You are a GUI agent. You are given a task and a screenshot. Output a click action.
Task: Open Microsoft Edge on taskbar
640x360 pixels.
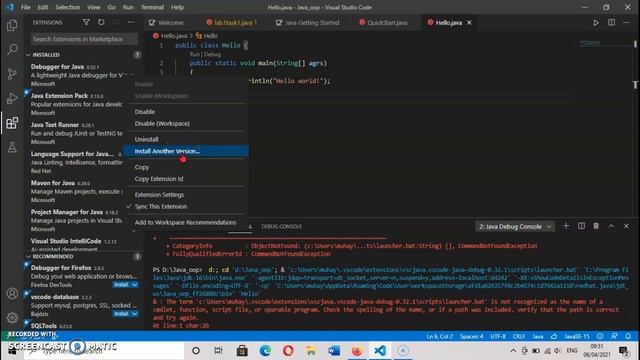(x=265, y=351)
